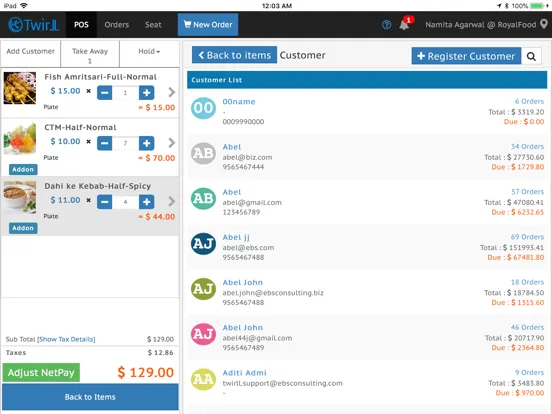
Task: Click Addon button under Dahi ke Kebab
Action: click(x=23, y=228)
